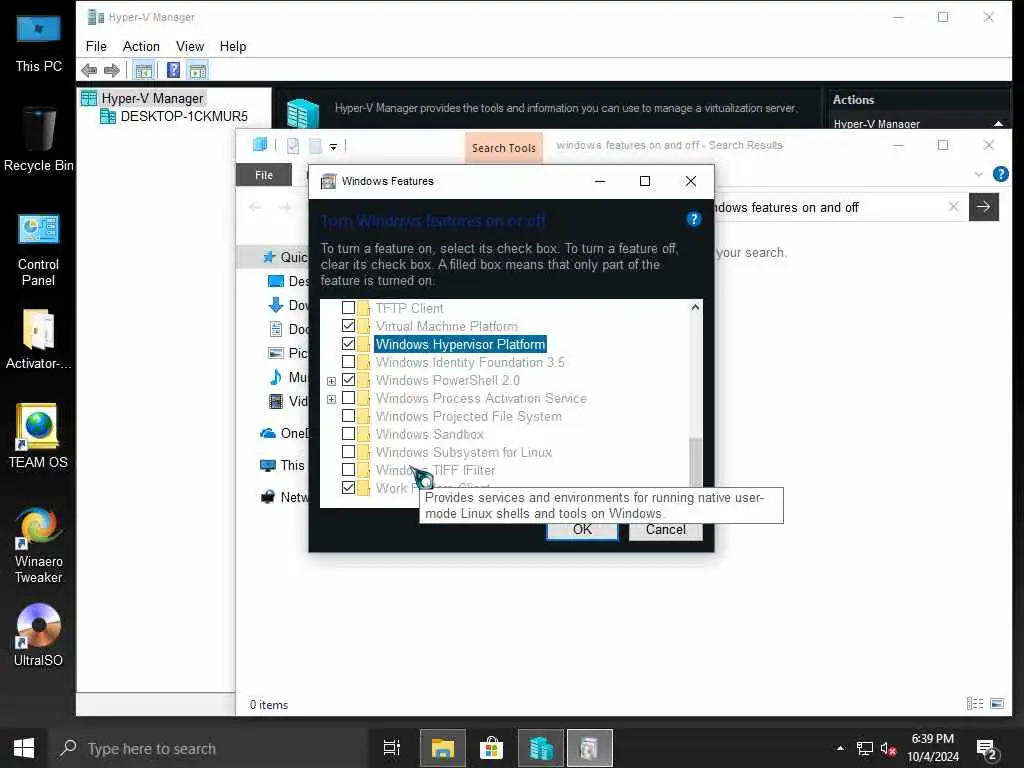Switch to Hyper-V Manager taskbar button
The height and width of the screenshot is (768, 1024).
[541, 748]
